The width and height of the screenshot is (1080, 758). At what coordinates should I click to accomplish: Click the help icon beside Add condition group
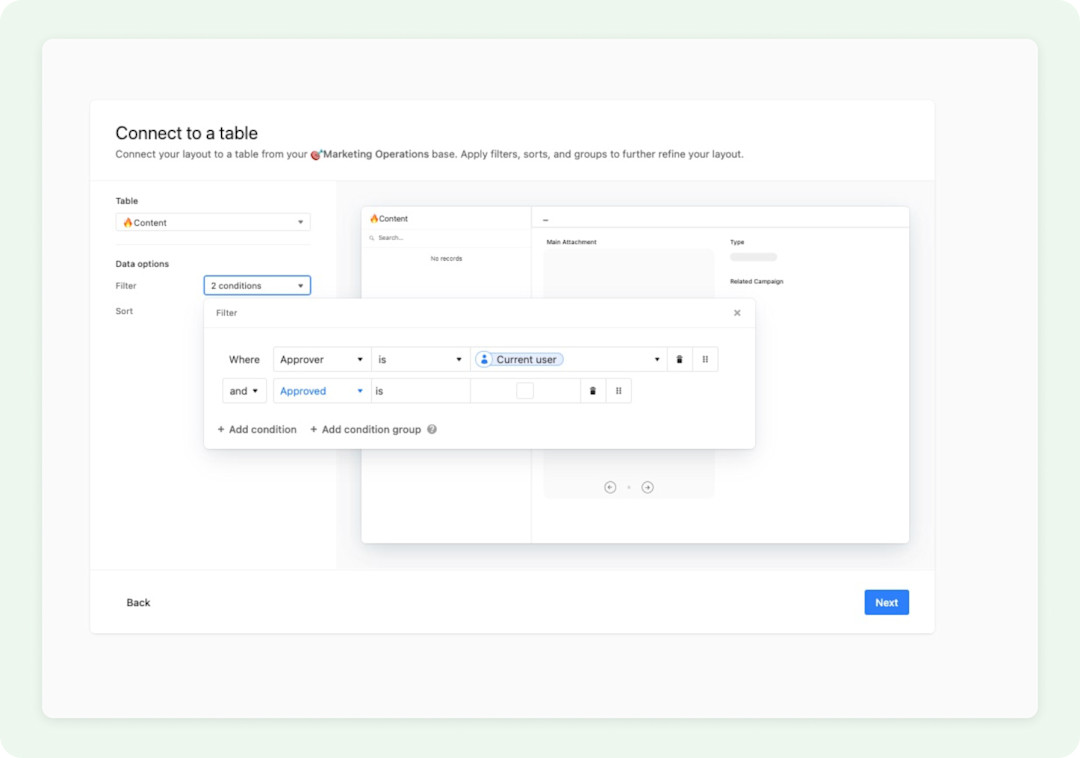point(431,429)
